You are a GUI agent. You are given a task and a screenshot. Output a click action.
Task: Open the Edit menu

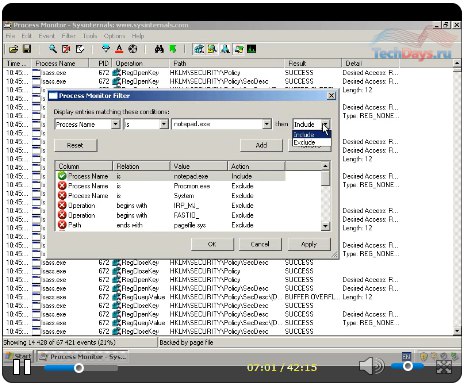tap(26, 36)
